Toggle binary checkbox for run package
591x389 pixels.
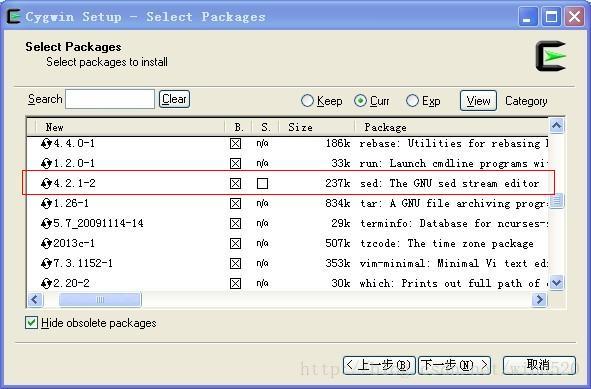coord(236,164)
